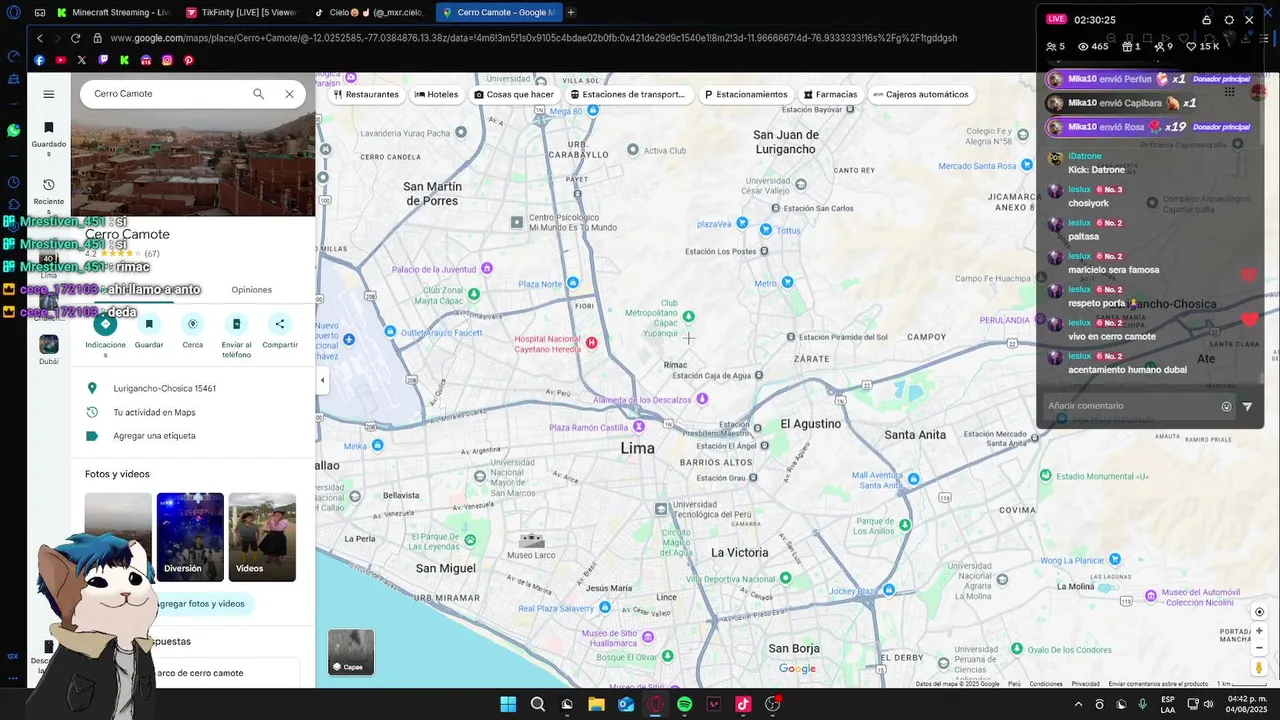The image size is (1280, 720).
Task: Switch to the Cielo TikTok tab
Action: pos(369,12)
